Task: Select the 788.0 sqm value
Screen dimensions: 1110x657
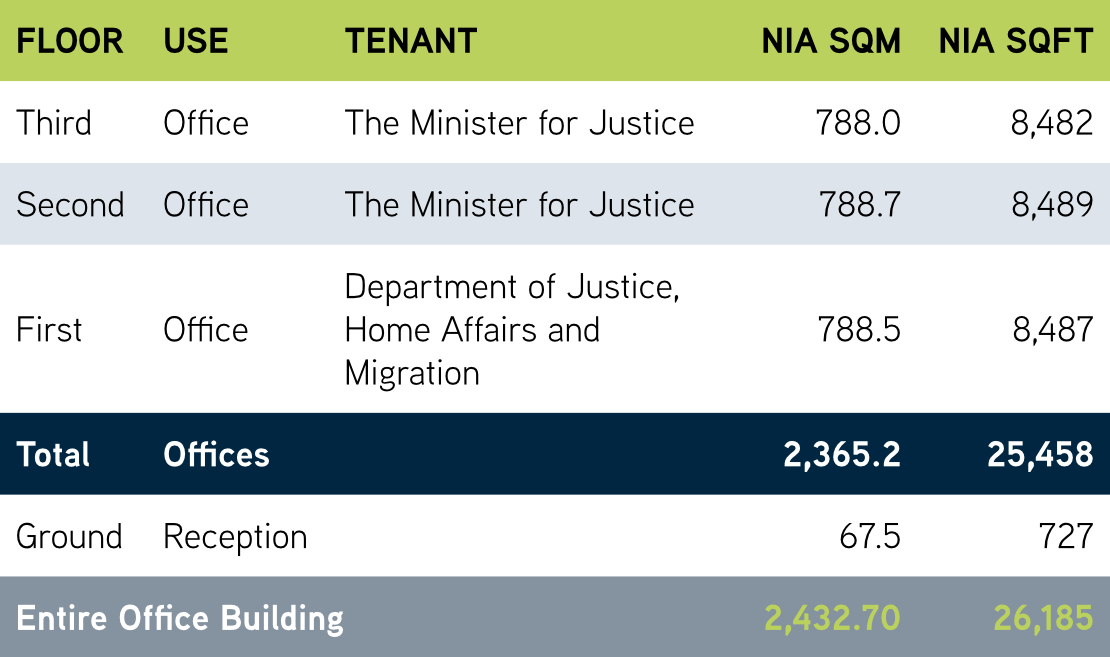Action: tap(858, 123)
